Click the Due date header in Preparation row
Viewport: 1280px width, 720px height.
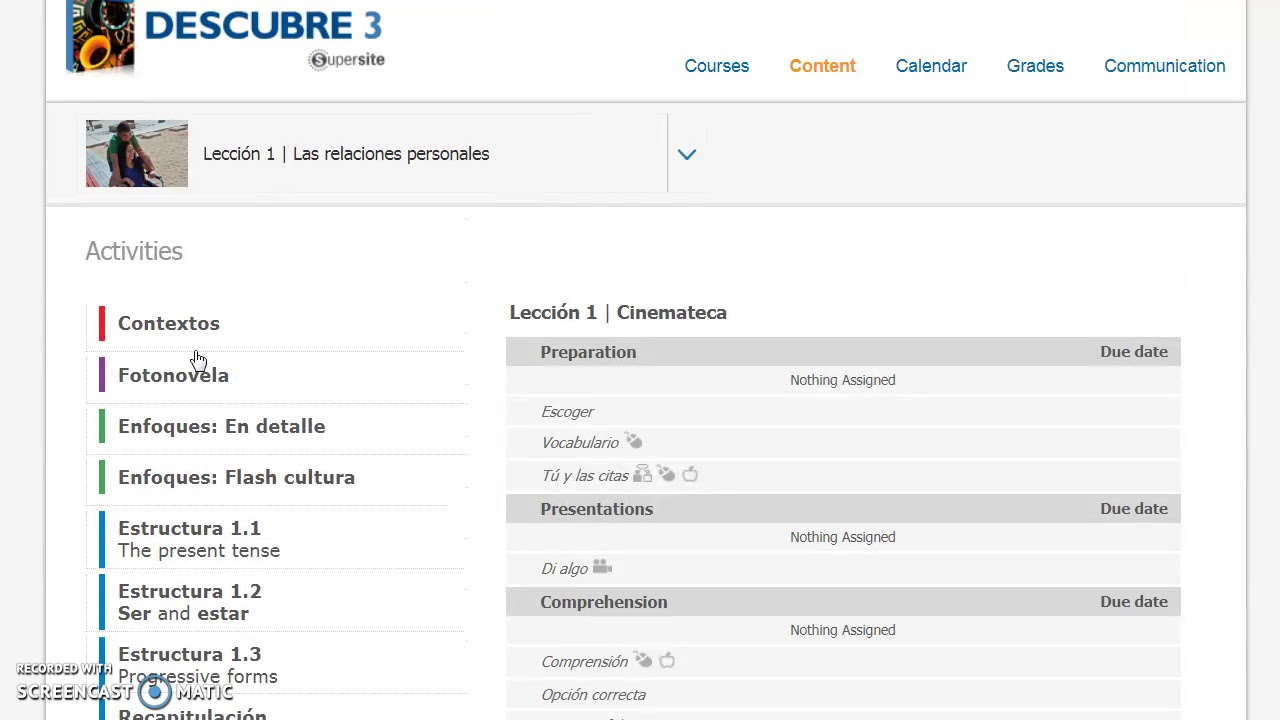point(1134,352)
